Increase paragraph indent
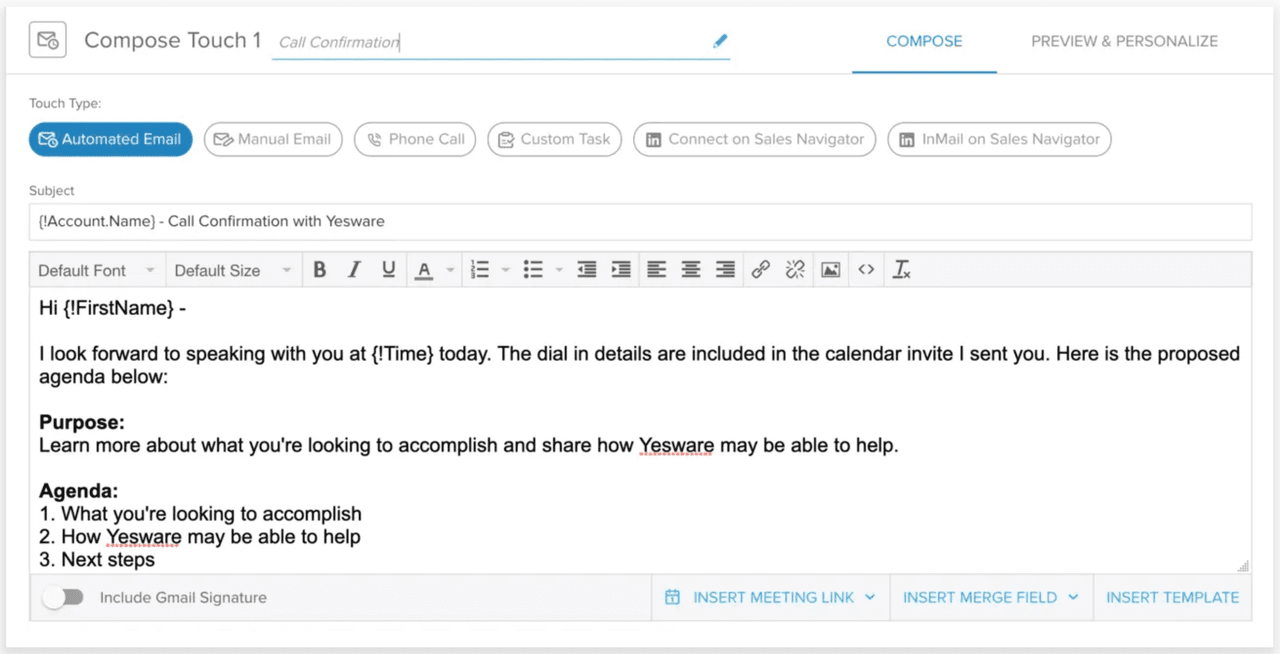Screen dimensions: 1280x654 coord(621,269)
